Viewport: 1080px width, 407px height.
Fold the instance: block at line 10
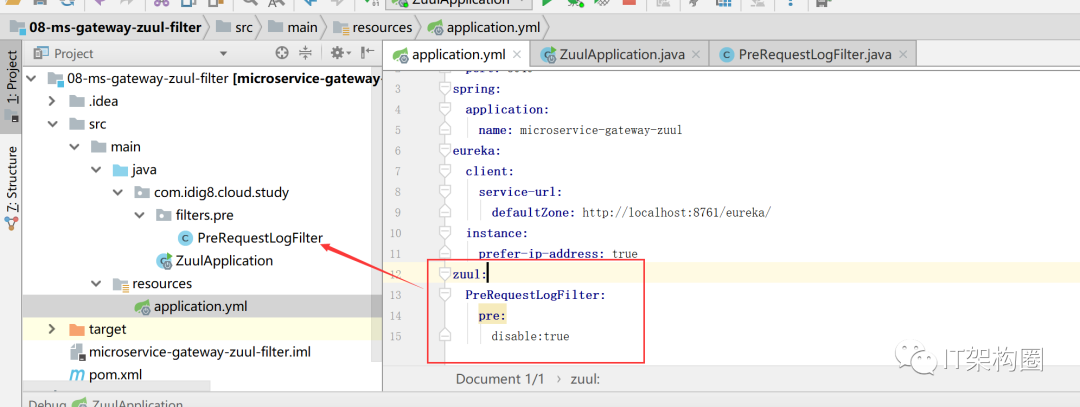pyautogui.click(x=444, y=233)
